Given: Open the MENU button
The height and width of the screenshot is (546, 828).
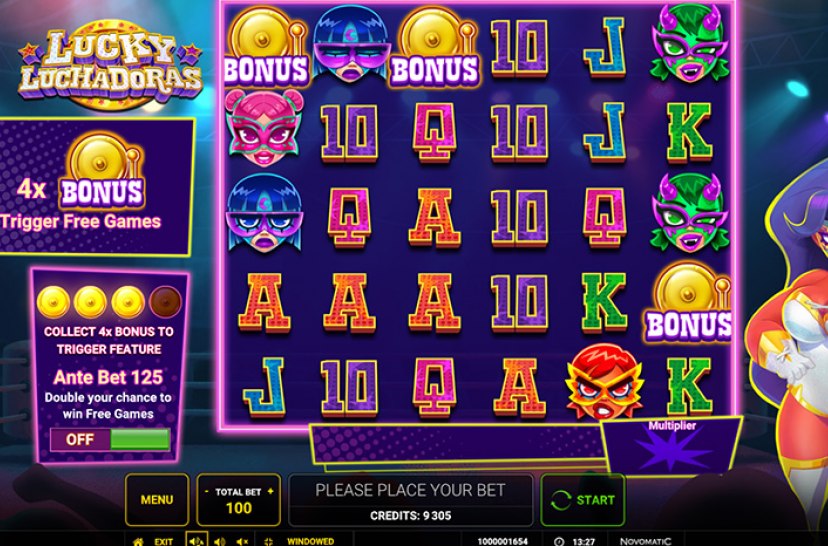Looking at the screenshot, I should point(157,500).
